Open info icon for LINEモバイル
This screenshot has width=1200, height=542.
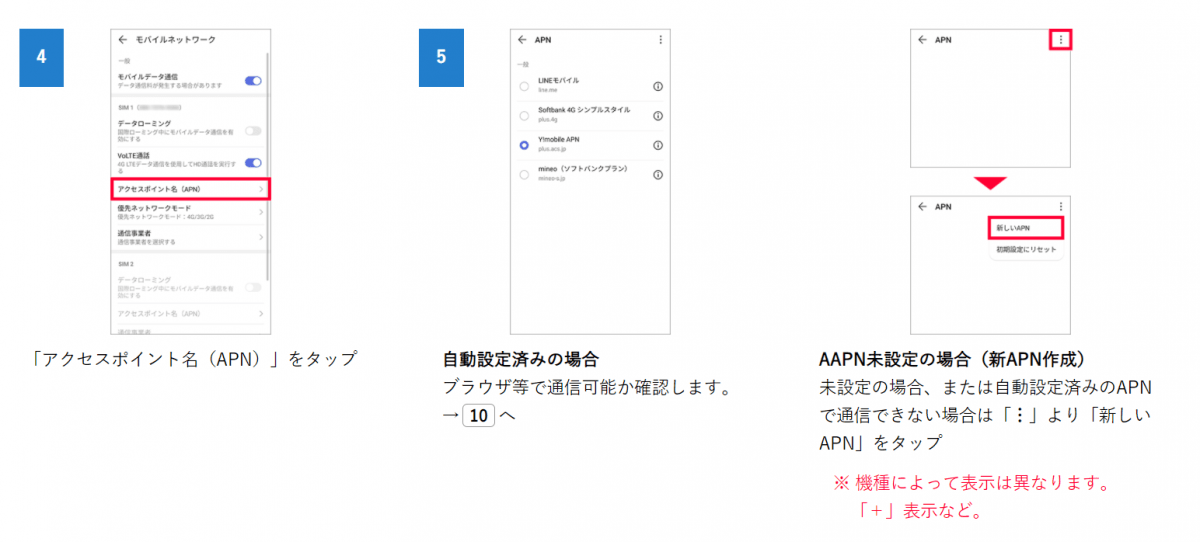(x=658, y=86)
